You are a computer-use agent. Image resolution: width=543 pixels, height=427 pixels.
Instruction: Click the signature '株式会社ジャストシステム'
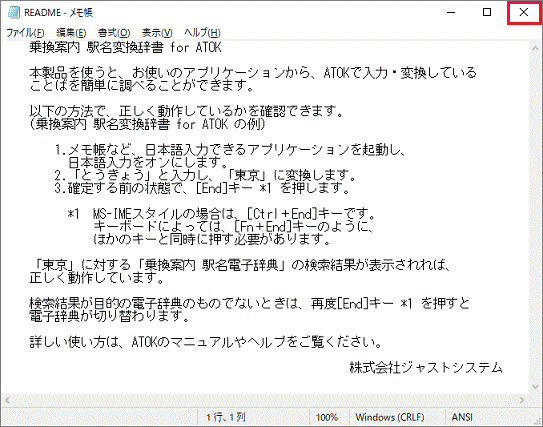pyautogui.click(x=426, y=367)
